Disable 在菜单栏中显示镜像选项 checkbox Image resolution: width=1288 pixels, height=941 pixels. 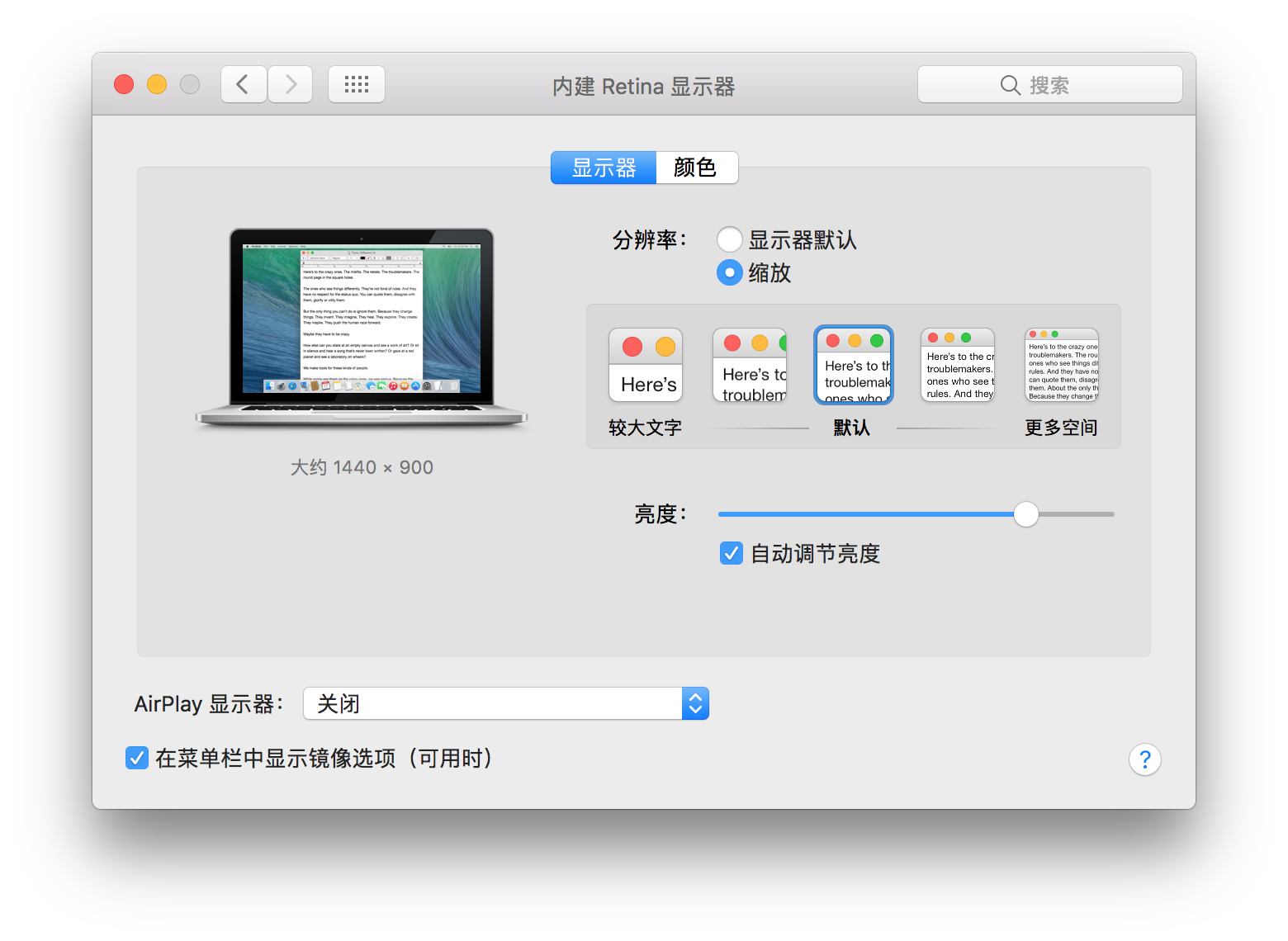tap(137, 758)
